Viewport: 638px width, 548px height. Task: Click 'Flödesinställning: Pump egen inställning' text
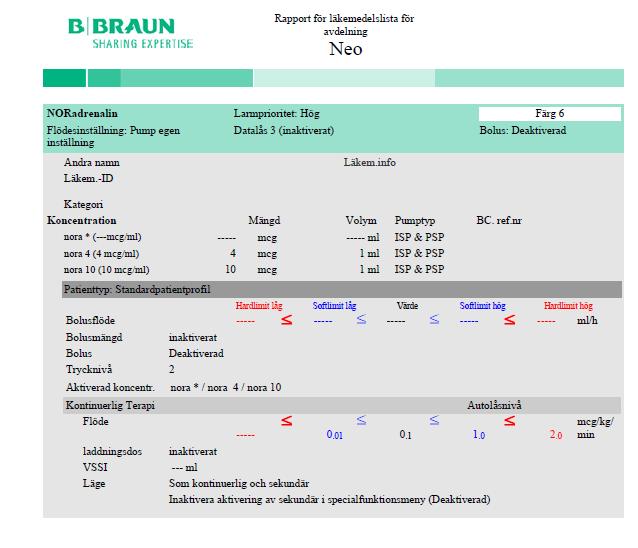point(113,136)
